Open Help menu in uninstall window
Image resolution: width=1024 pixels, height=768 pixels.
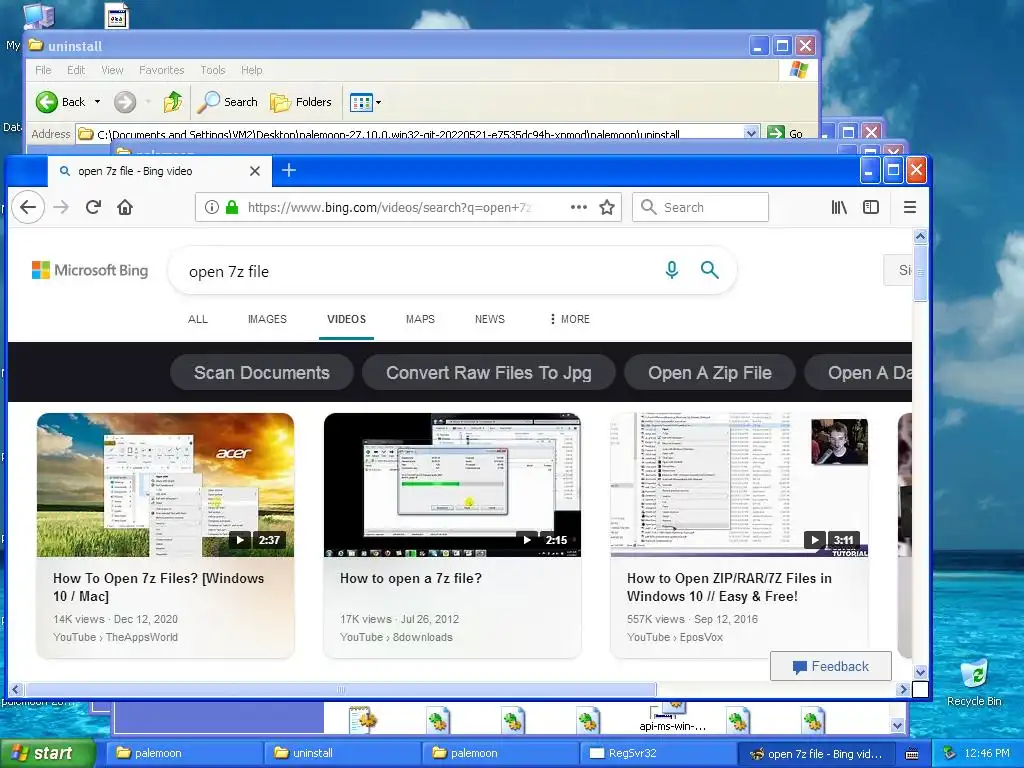click(x=251, y=70)
